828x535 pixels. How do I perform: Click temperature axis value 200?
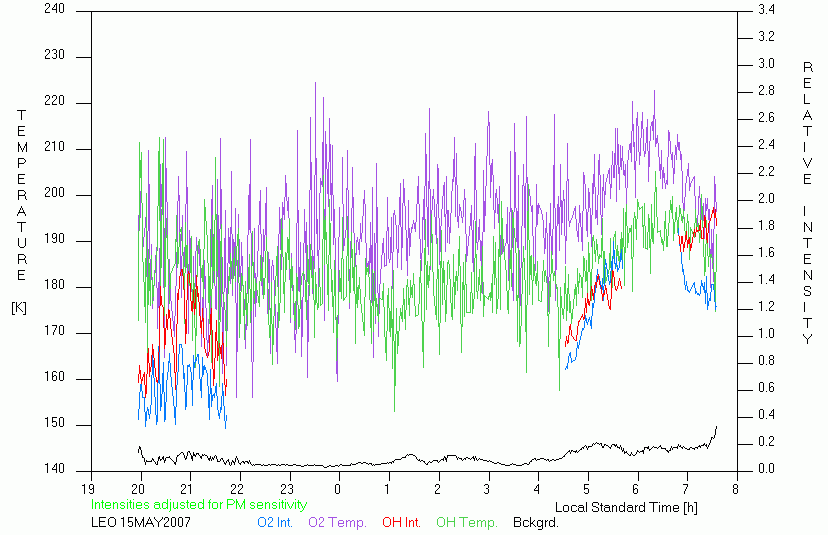[x=54, y=193]
